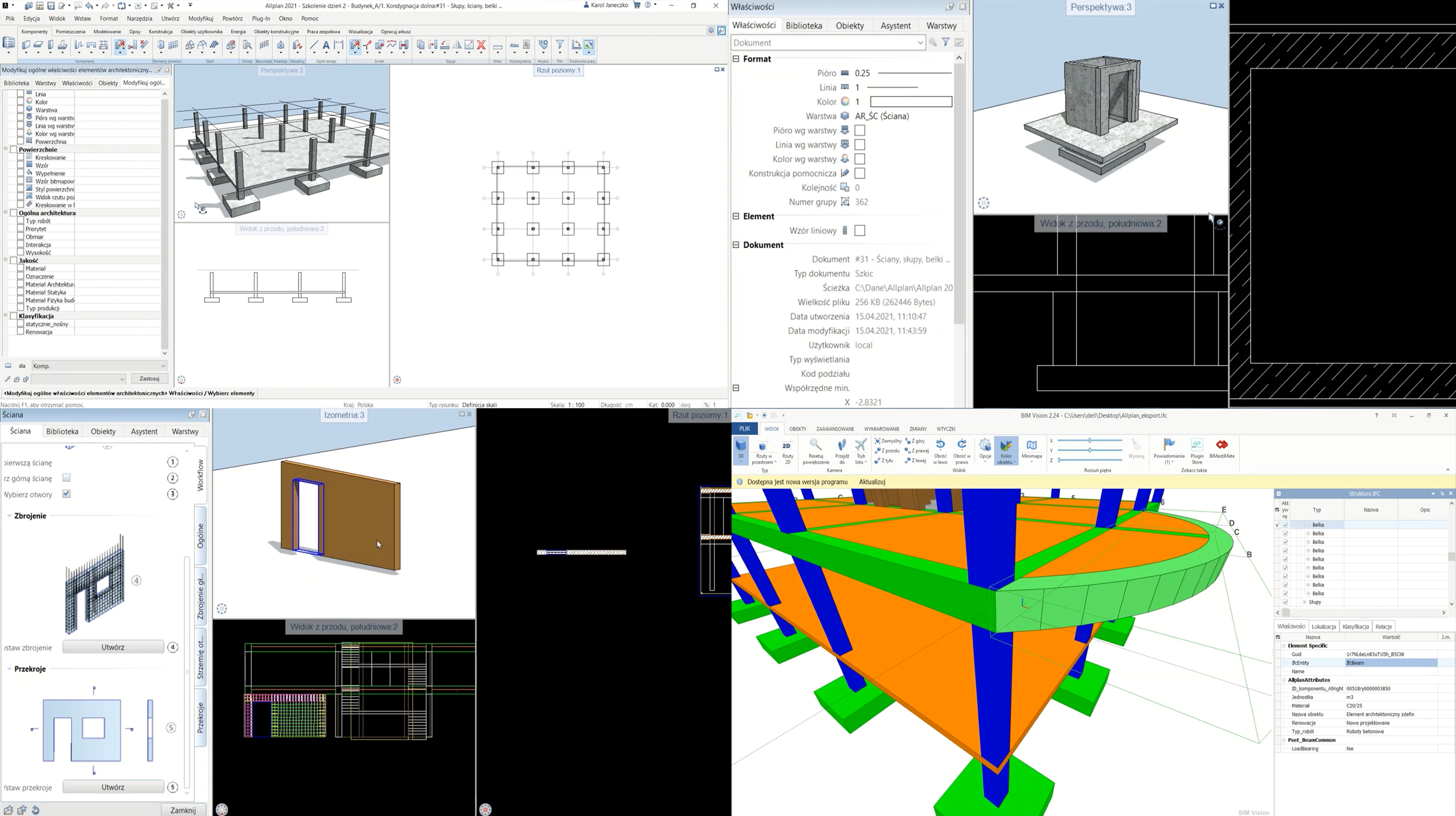Open the BIMestiMate icon
1456x816 pixels.
[1222, 448]
